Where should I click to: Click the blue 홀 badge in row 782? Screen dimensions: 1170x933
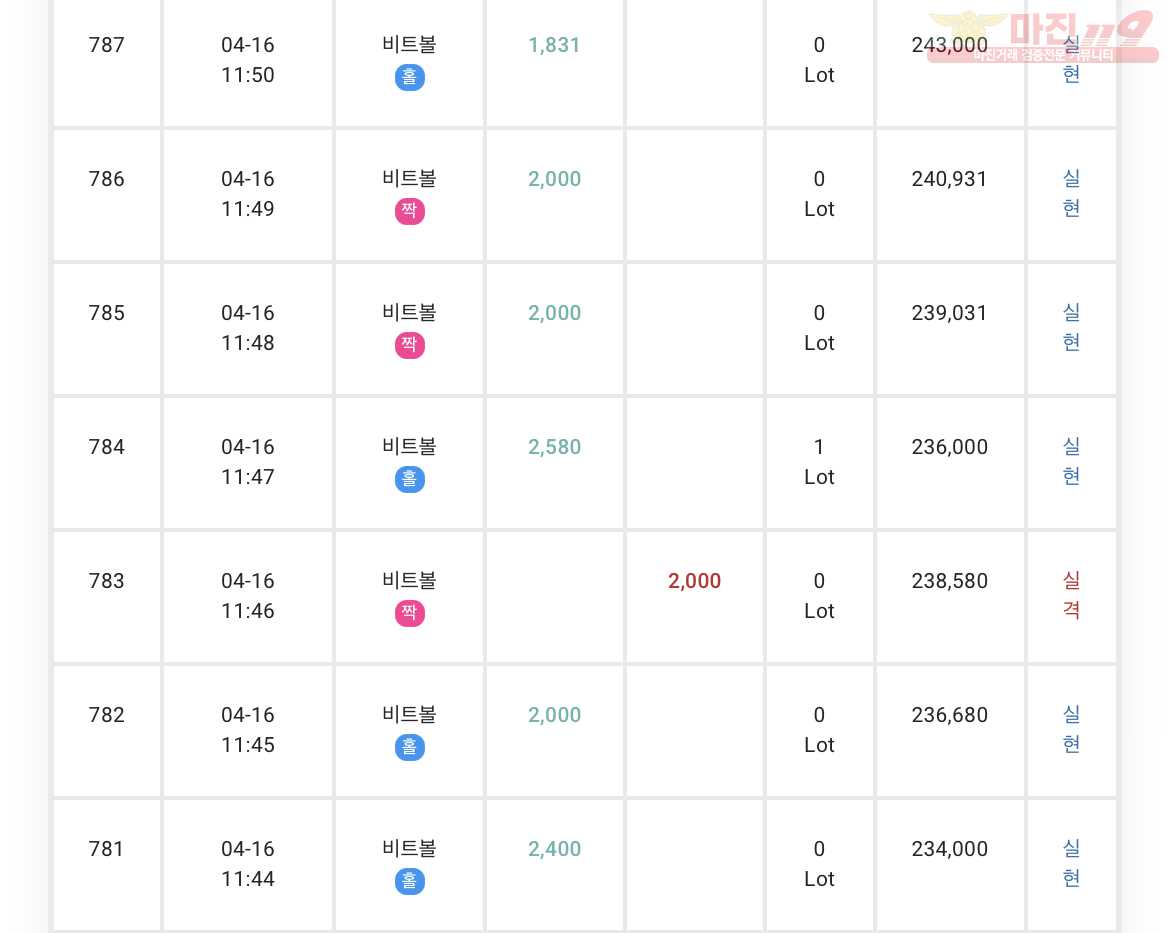click(x=410, y=747)
